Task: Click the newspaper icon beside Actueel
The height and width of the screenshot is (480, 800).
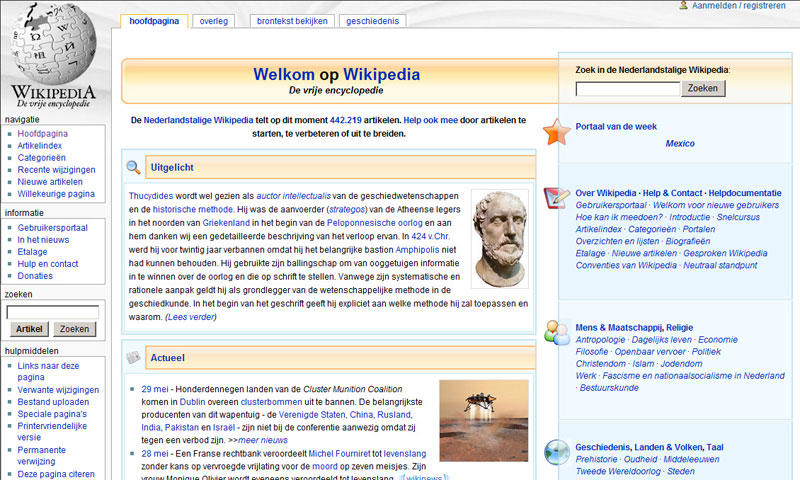Action: [x=133, y=358]
